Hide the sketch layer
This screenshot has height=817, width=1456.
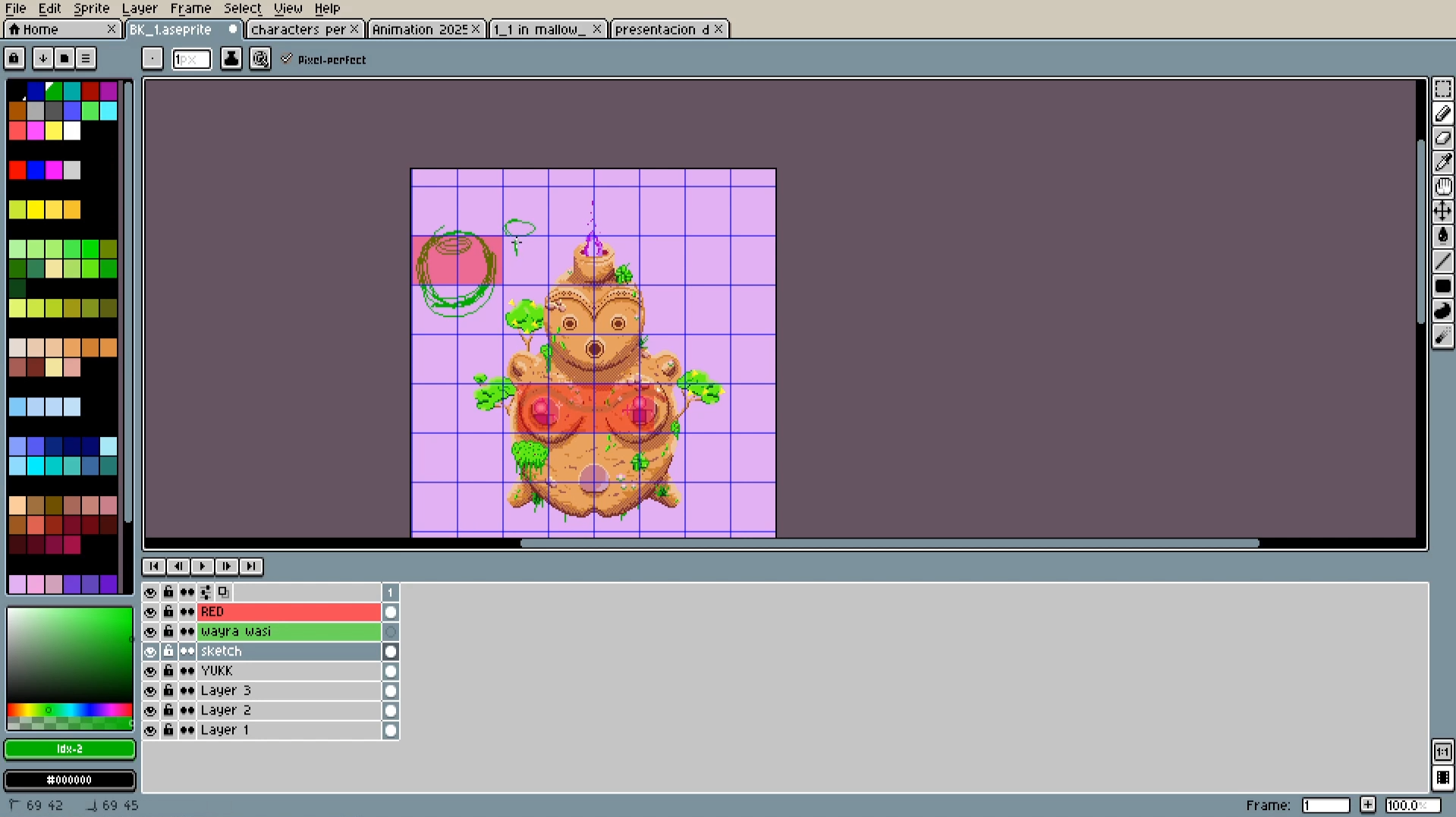150,652
